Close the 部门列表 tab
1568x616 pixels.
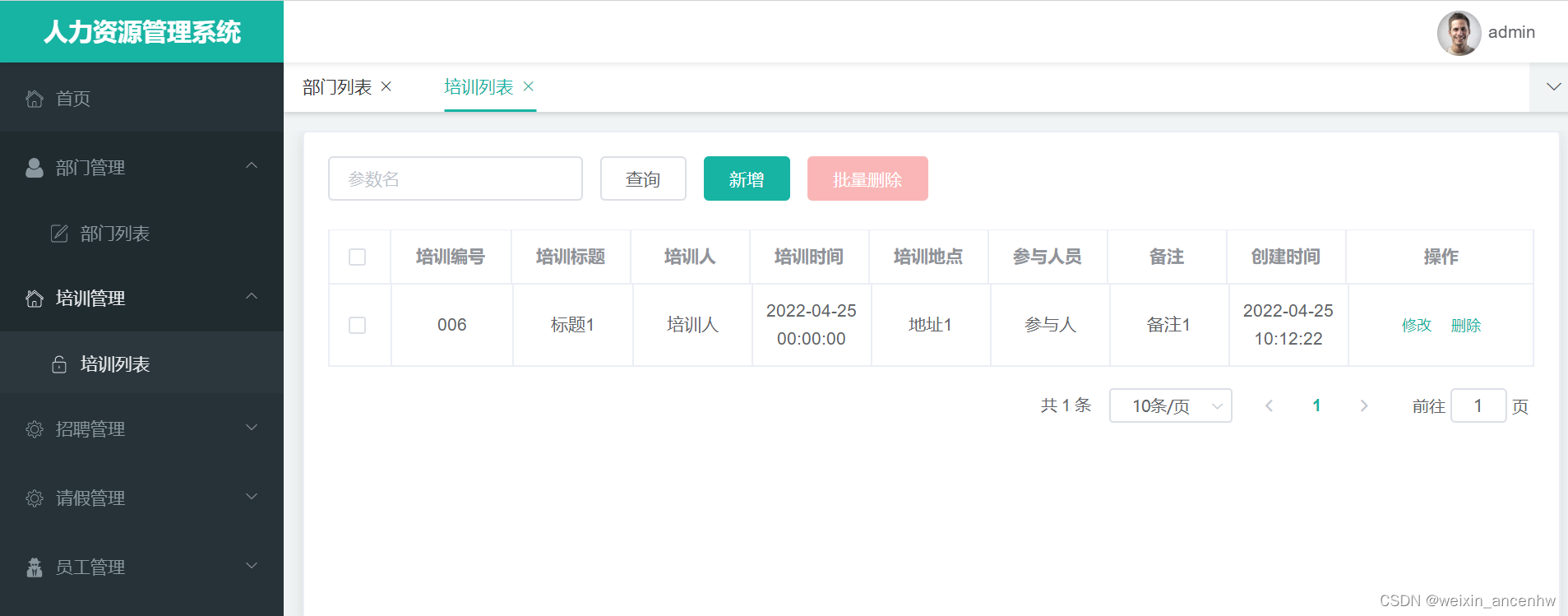pyautogui.click(x=386, y=86)
